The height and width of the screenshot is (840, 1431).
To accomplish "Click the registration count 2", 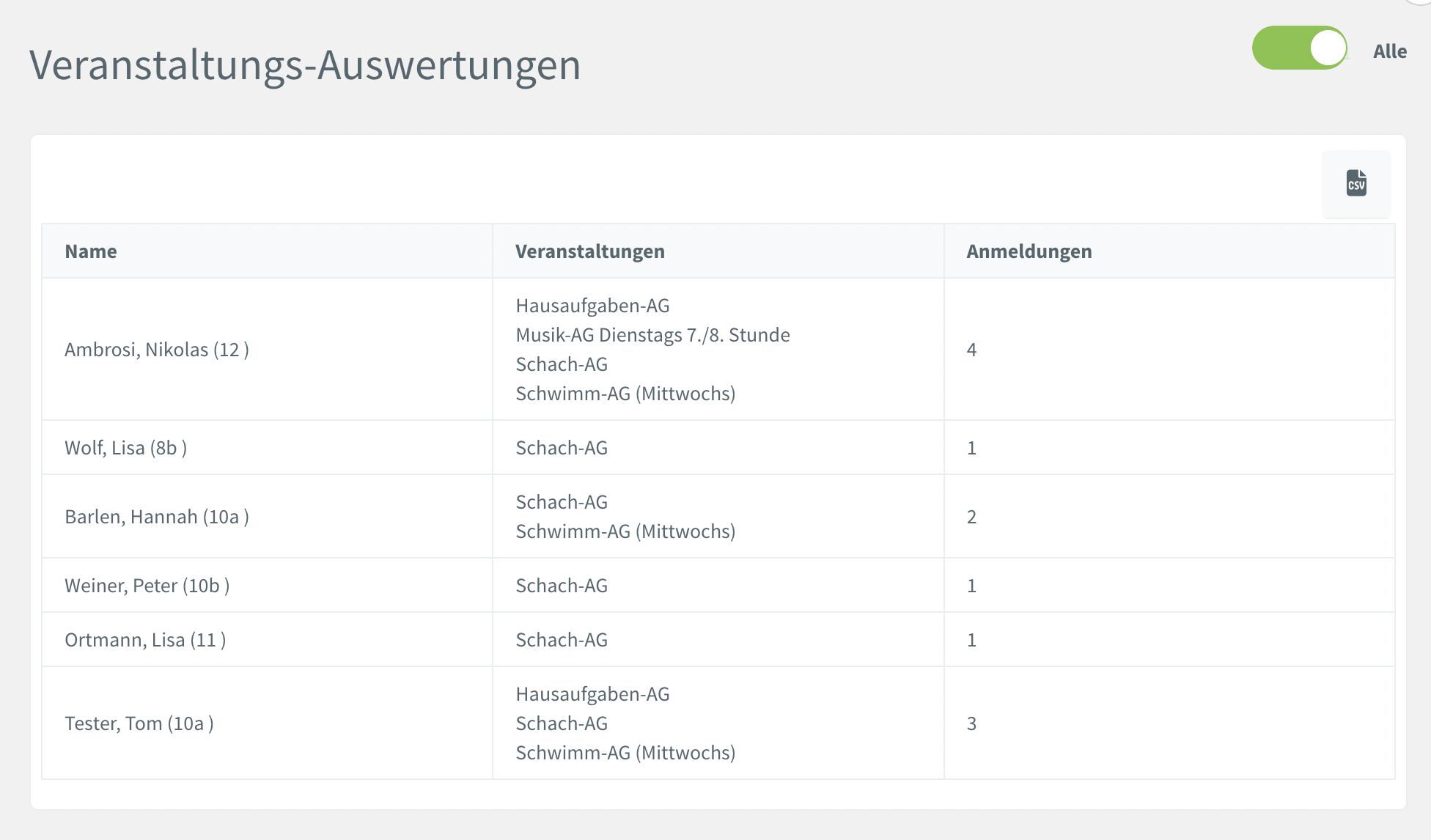I will [x=971, y=517].
